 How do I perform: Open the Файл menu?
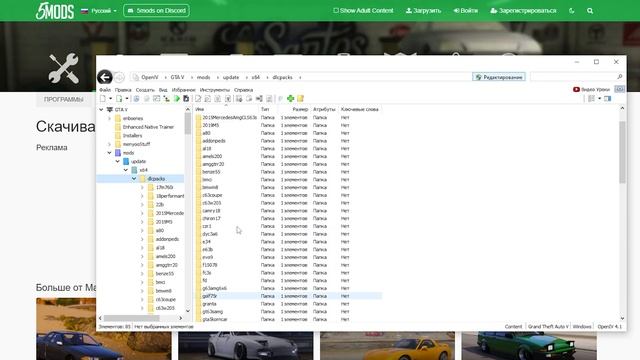point(105,90)
